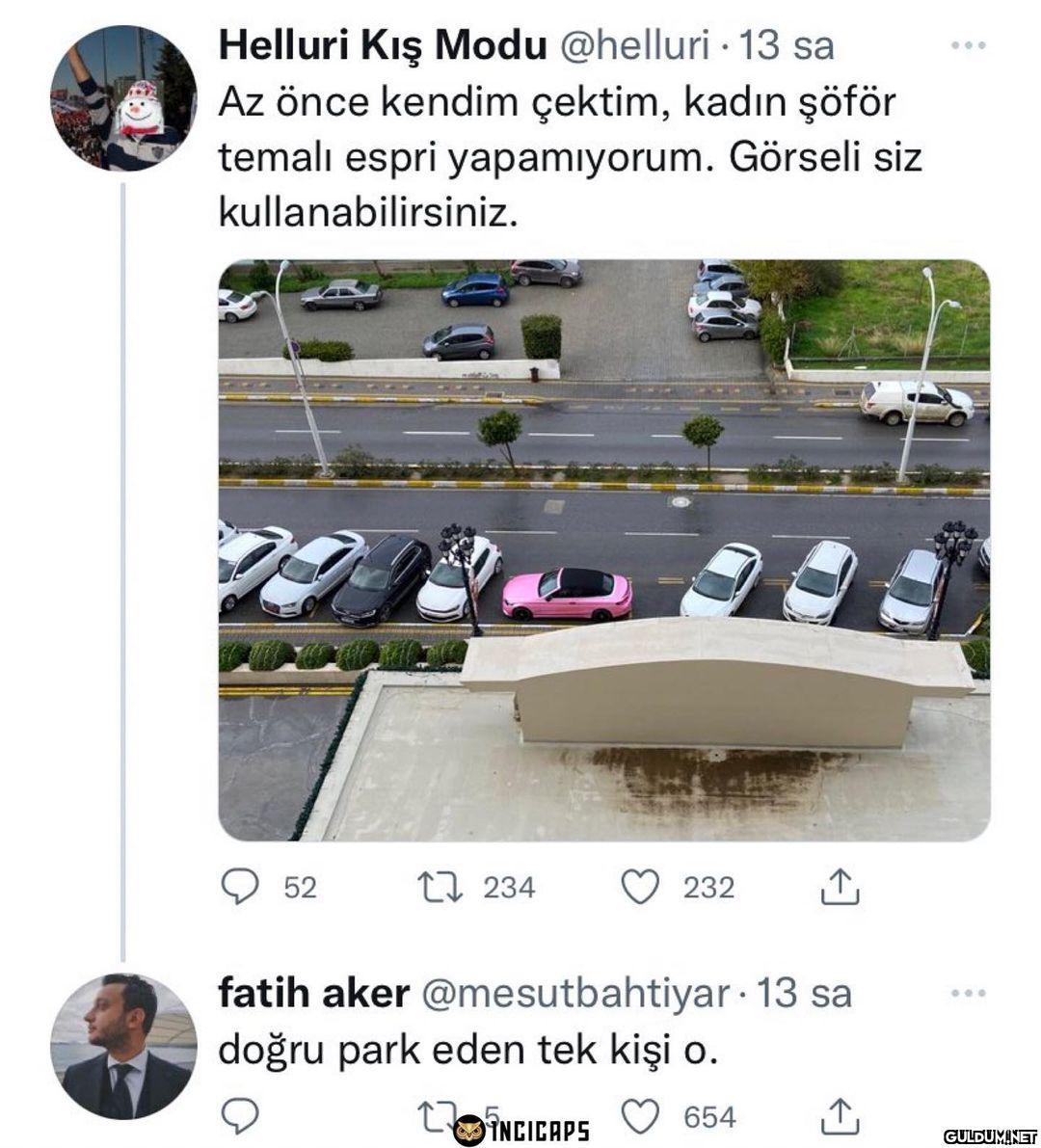This screenshot has width=1041, height=1148.
Task: Open more options on Helluri's tweet
Action: click(968, 45)
